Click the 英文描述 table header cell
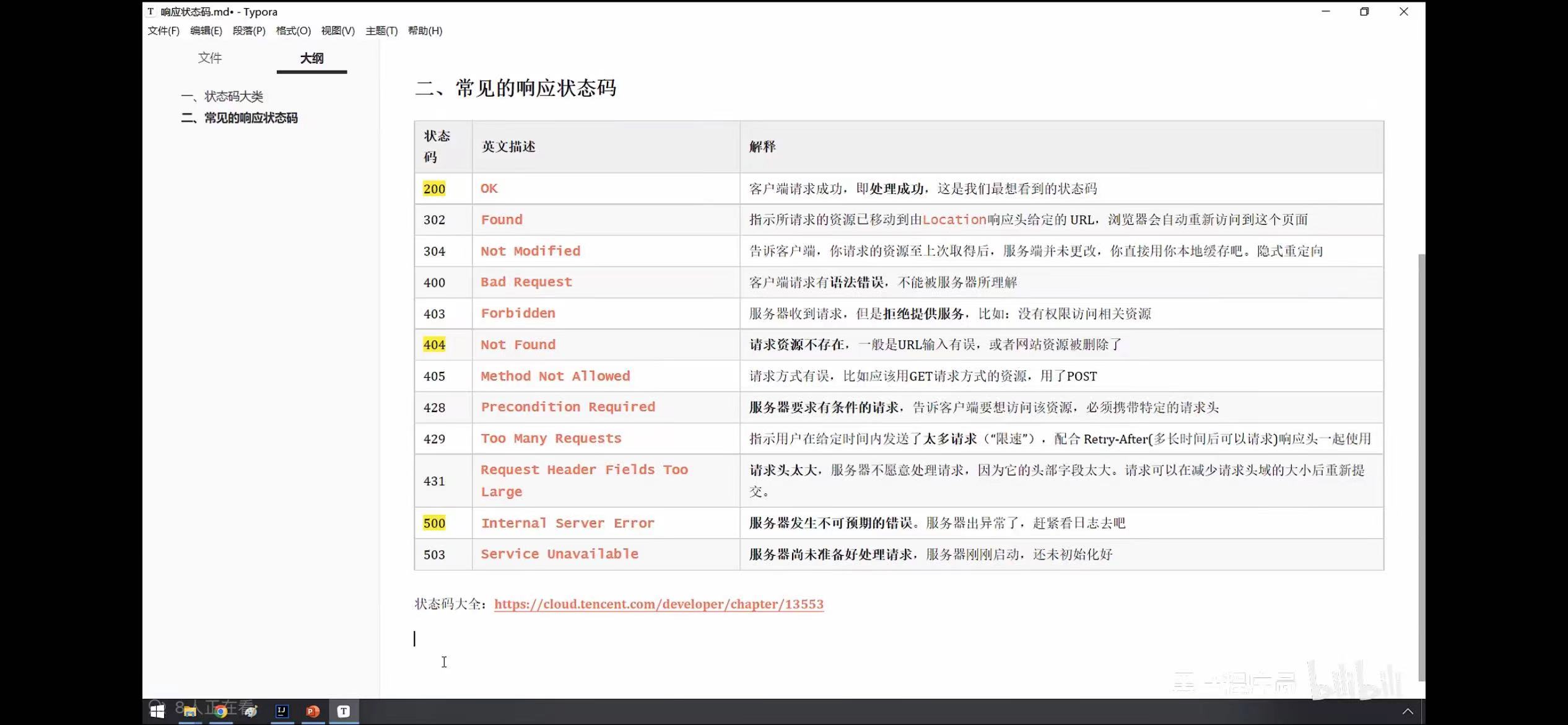Screen dimensions: 1568x725 606,147
